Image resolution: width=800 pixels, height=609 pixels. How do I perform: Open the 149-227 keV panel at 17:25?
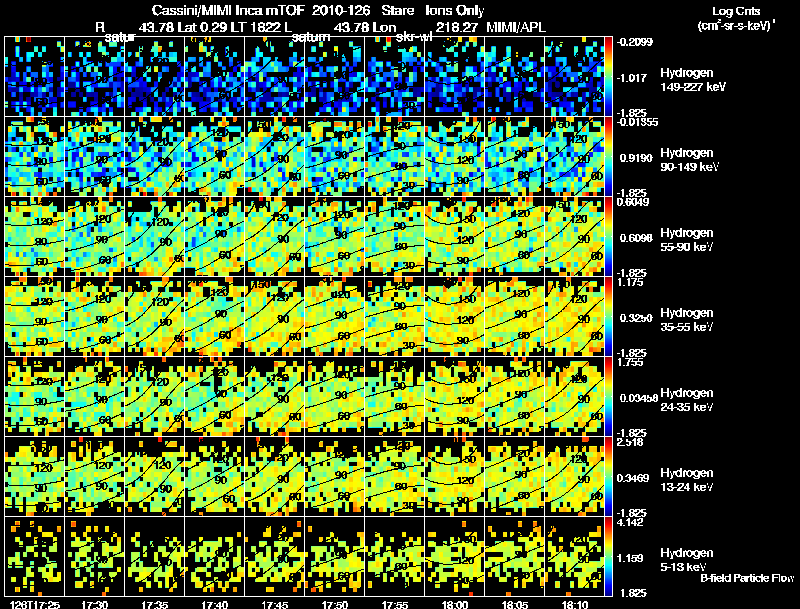[x=35, y=77]
